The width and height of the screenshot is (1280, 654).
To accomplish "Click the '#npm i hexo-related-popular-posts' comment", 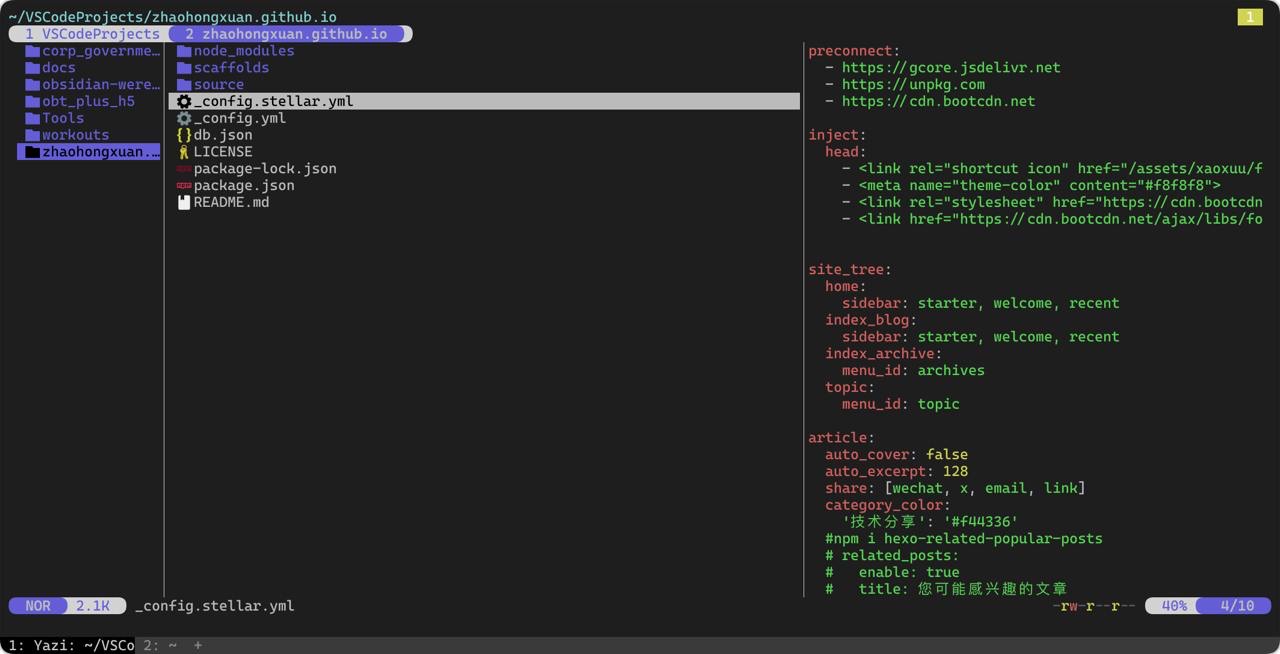I will (964, 539).
